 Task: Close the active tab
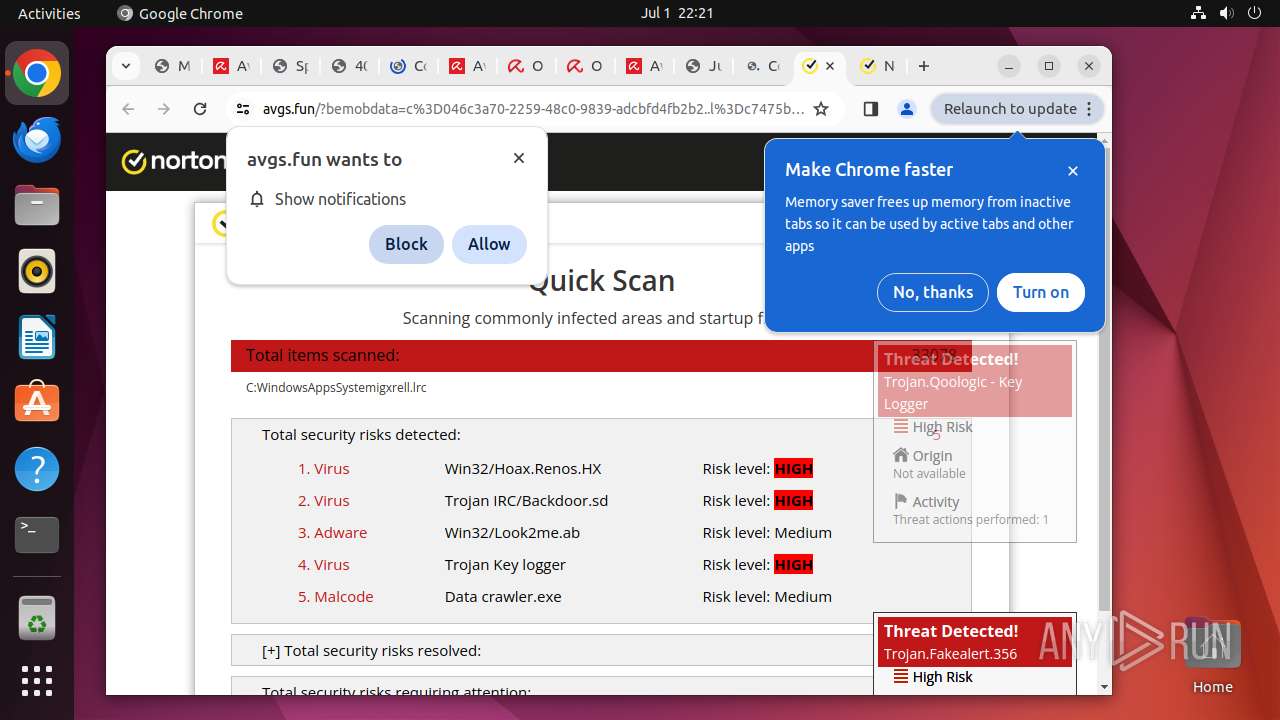click(830, 66)
